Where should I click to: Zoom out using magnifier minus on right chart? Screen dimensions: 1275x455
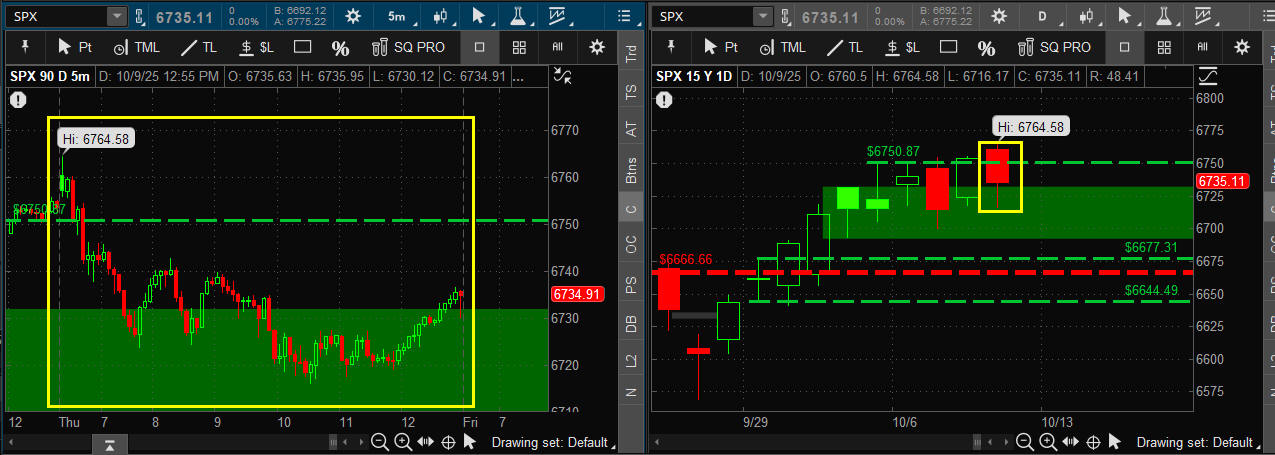click(1025, 442)
